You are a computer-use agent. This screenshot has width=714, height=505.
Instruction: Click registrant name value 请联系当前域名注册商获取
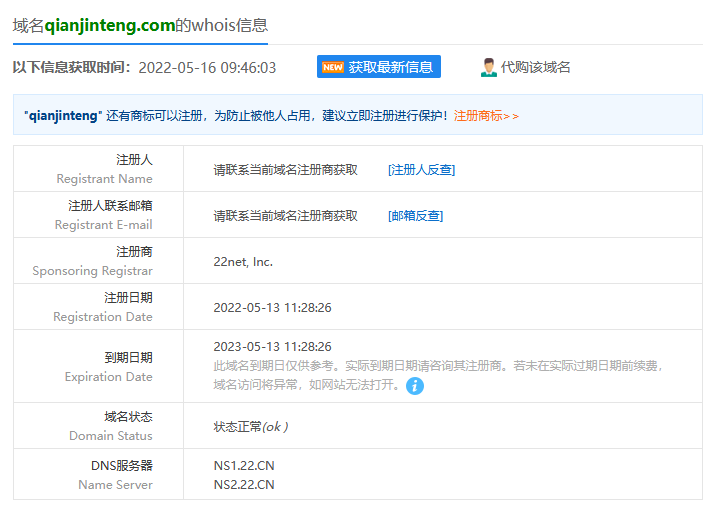click(x=286, y=170)
